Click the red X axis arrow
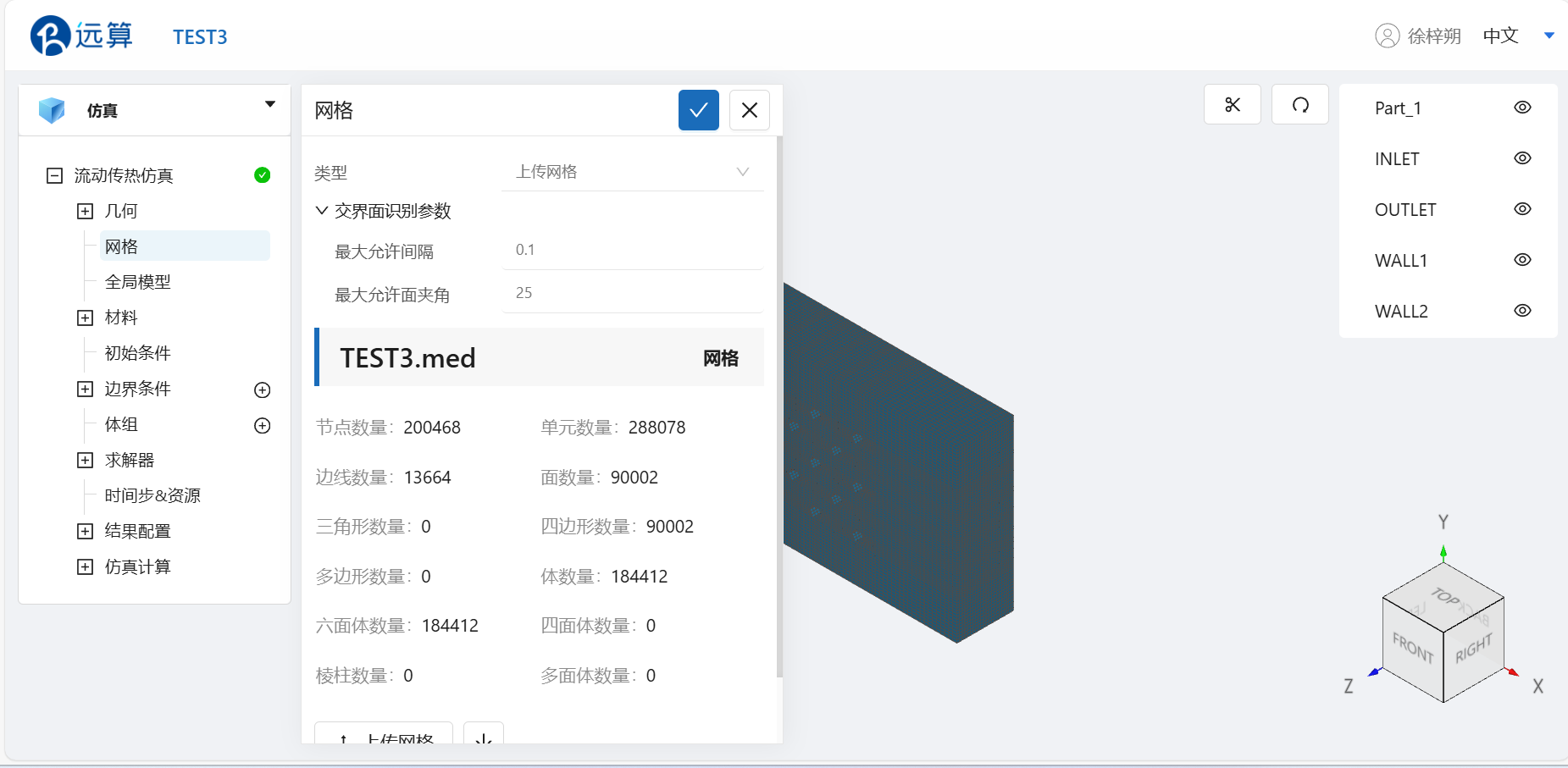Viewport: 1568px width, 768px height. pyautogui.click(x=1511, y=672)
